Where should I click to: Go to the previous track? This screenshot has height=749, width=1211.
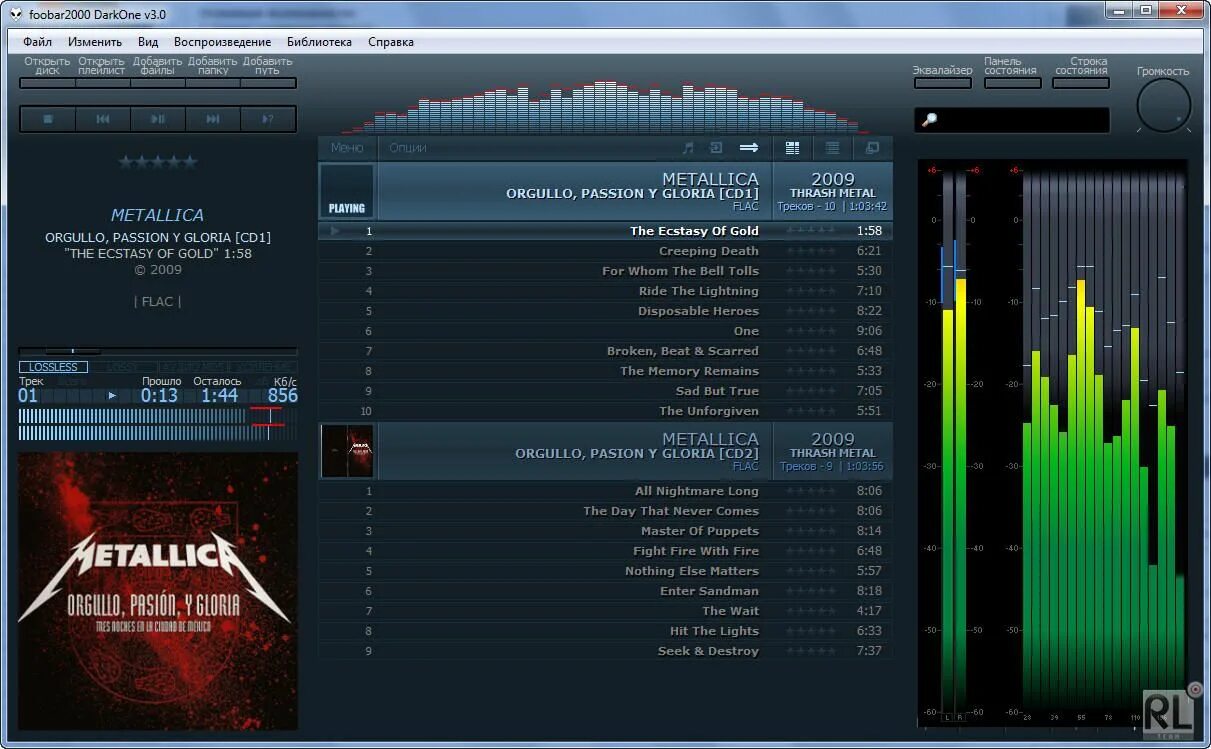[x=103, y=119]
